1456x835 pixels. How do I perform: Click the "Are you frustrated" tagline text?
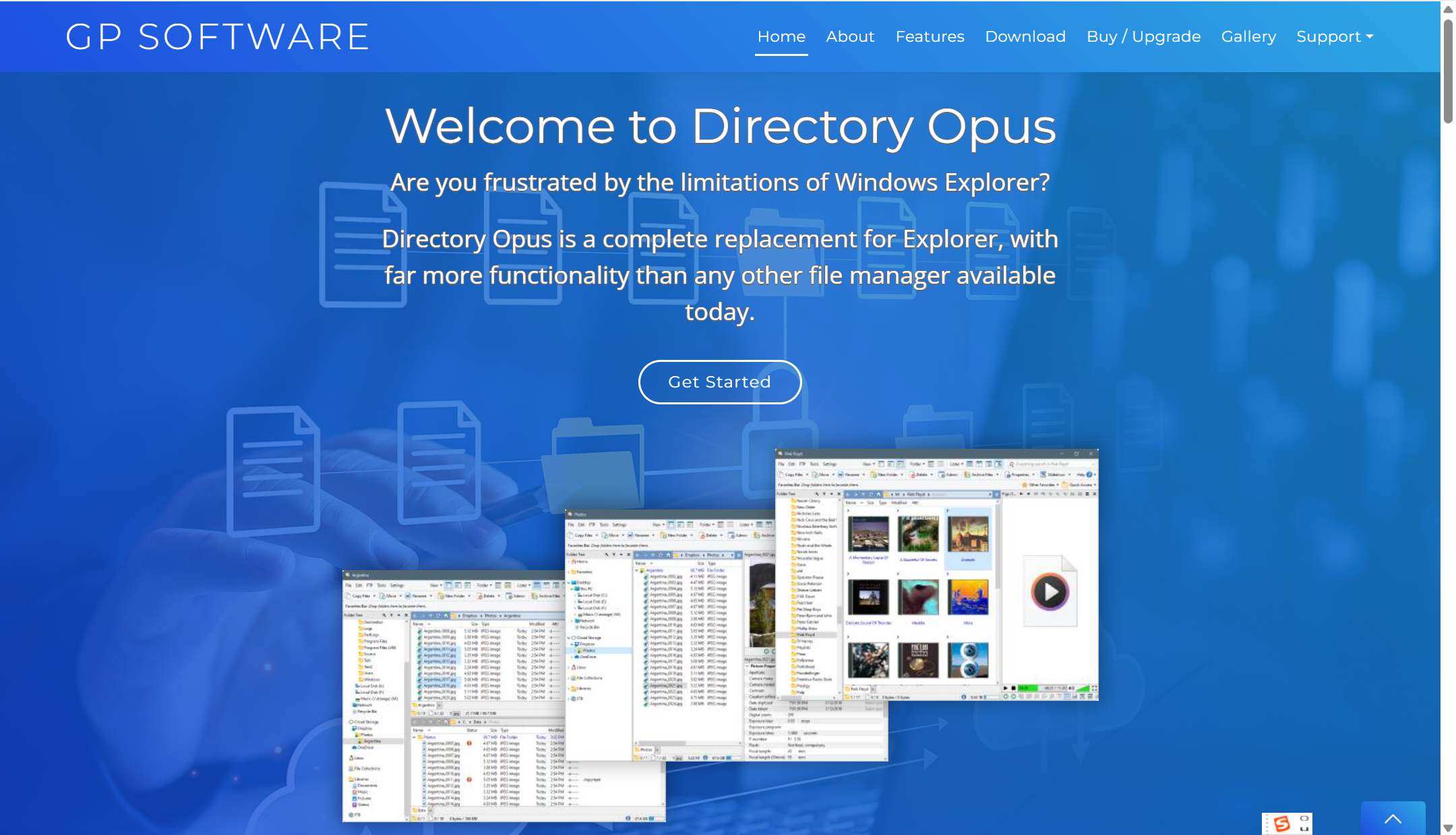pos(720,183)
